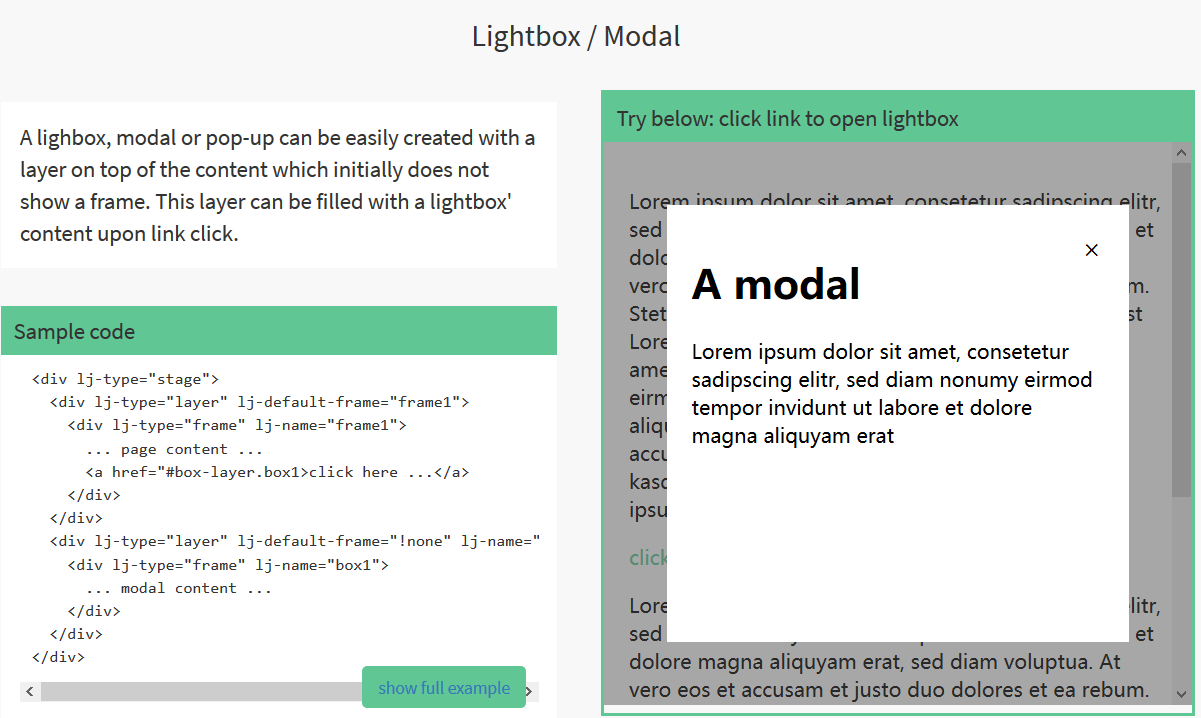
Task: Click the right arrow of the code scrollbar
Action: [530, 691]
